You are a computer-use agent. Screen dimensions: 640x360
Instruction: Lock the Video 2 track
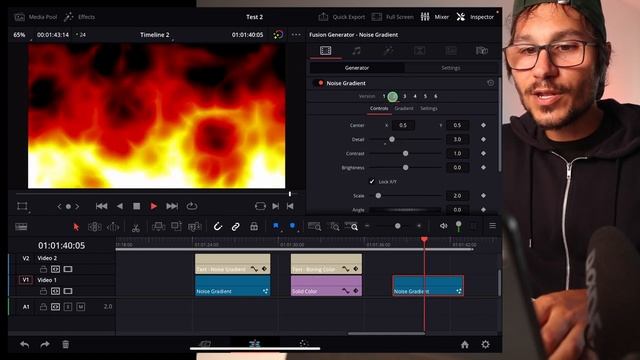point(43,269)
